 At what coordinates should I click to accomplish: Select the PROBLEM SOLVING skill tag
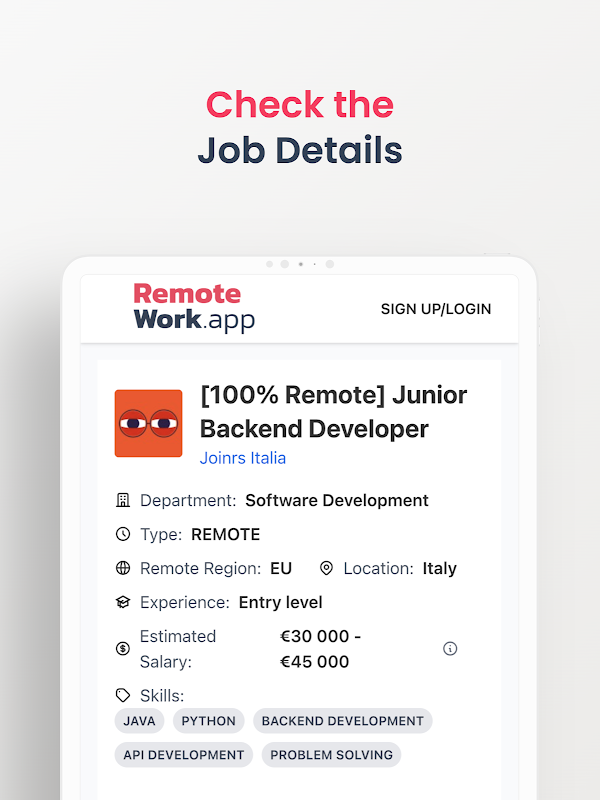tap(331, 755)
